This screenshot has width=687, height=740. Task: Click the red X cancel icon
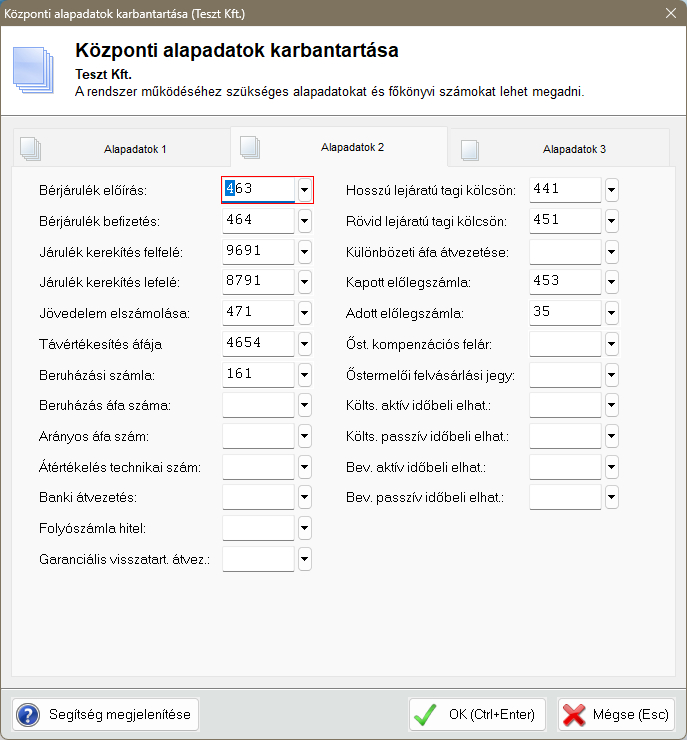(x=574, y=715)
